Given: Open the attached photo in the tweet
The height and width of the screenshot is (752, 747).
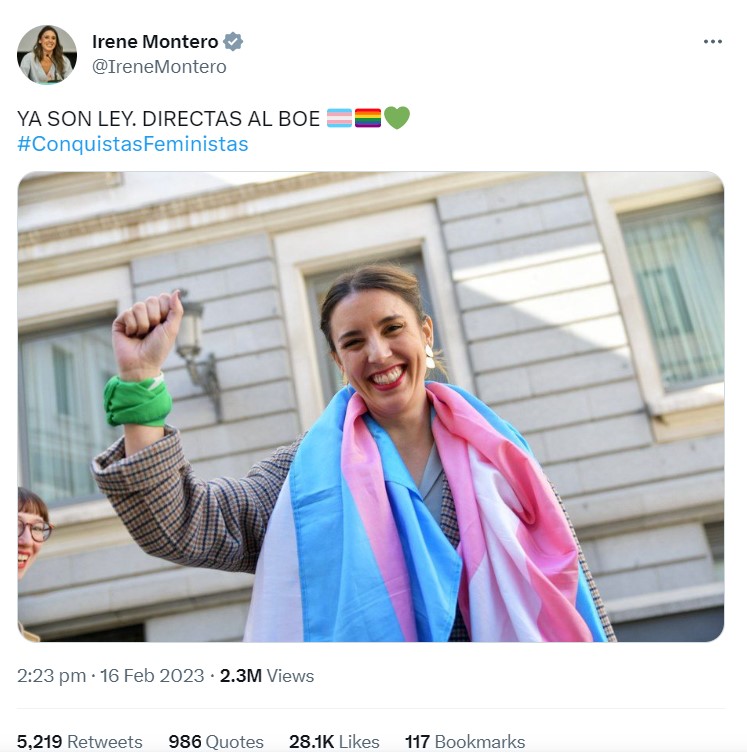Looking at the screenshot, I should tap(371, 407).
